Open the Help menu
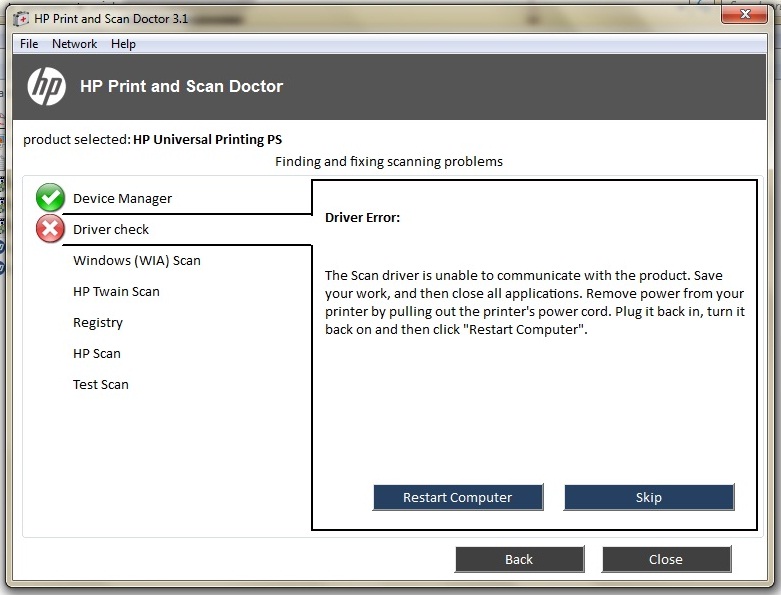Screen dimensions: 781x595 point(123,44)
